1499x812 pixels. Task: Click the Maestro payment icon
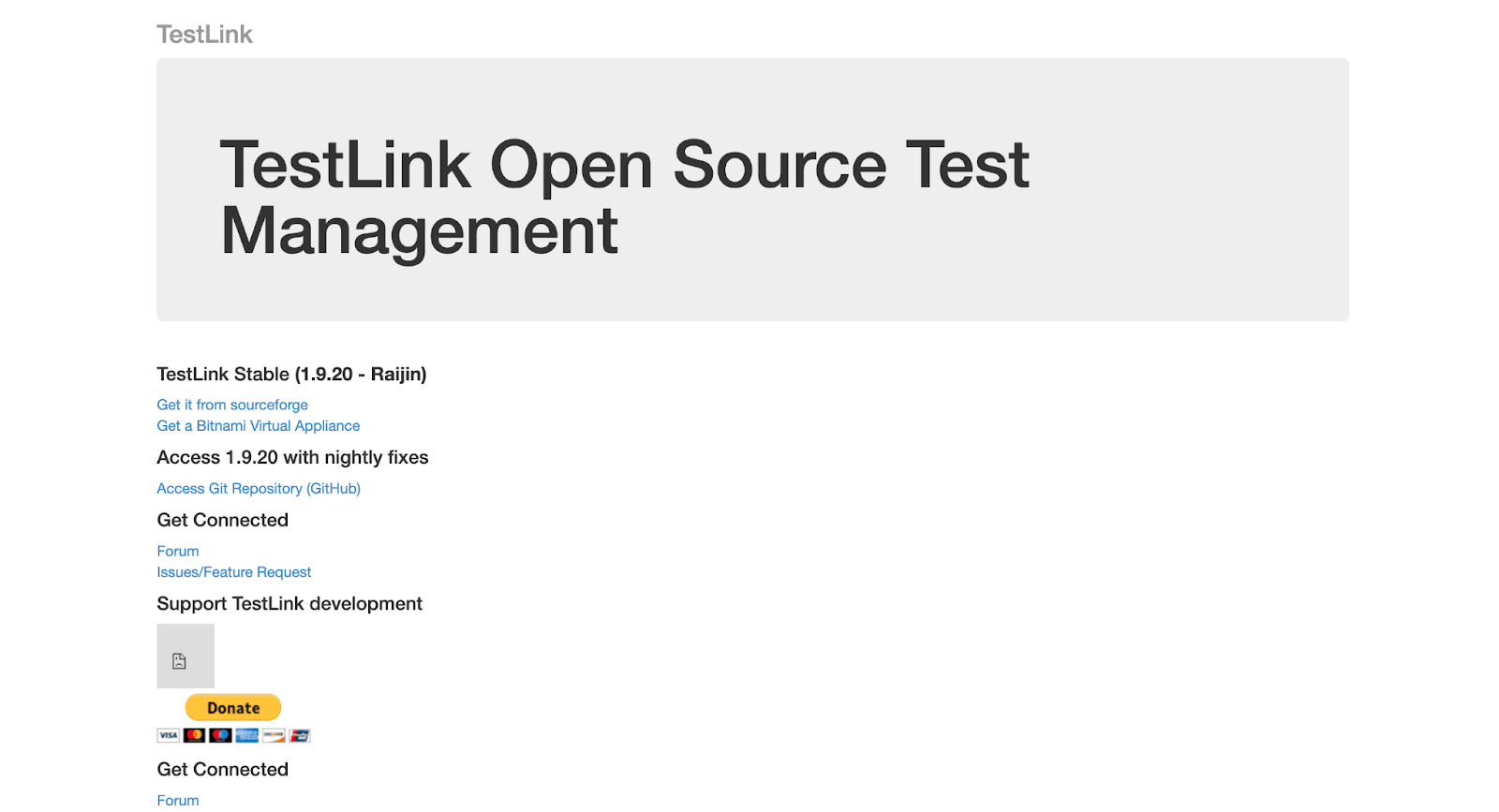click(219, 735)
